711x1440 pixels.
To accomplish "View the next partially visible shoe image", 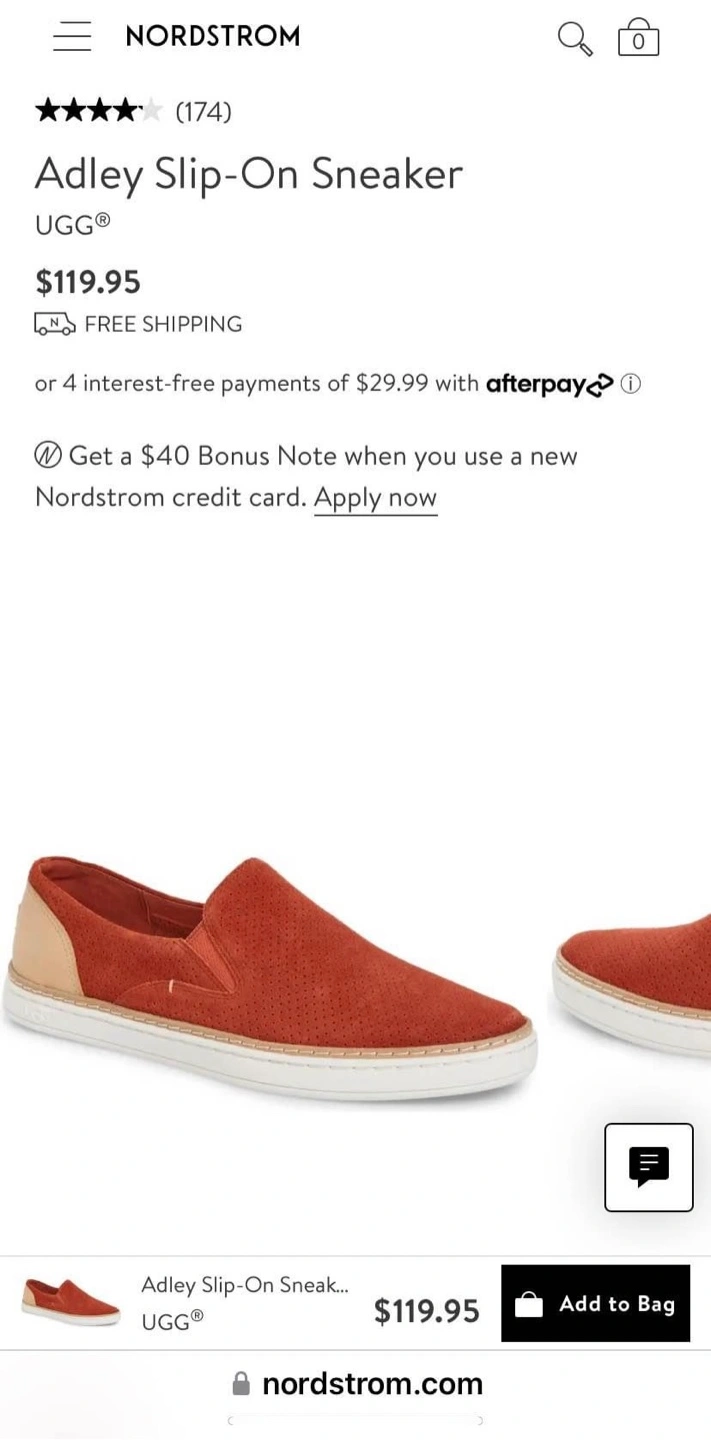I will tap(632, 984).
